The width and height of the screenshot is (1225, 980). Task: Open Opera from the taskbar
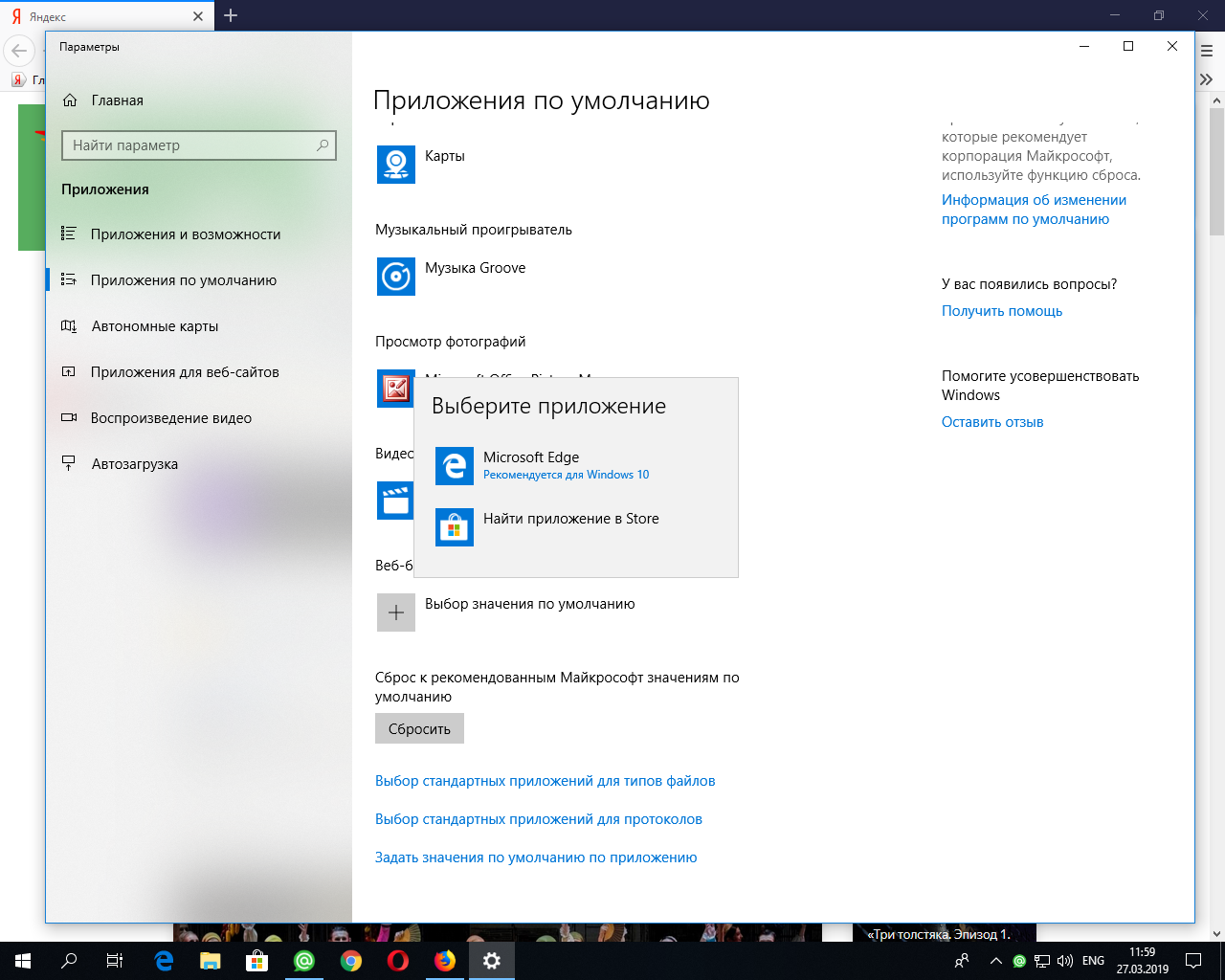coord(398,961)
